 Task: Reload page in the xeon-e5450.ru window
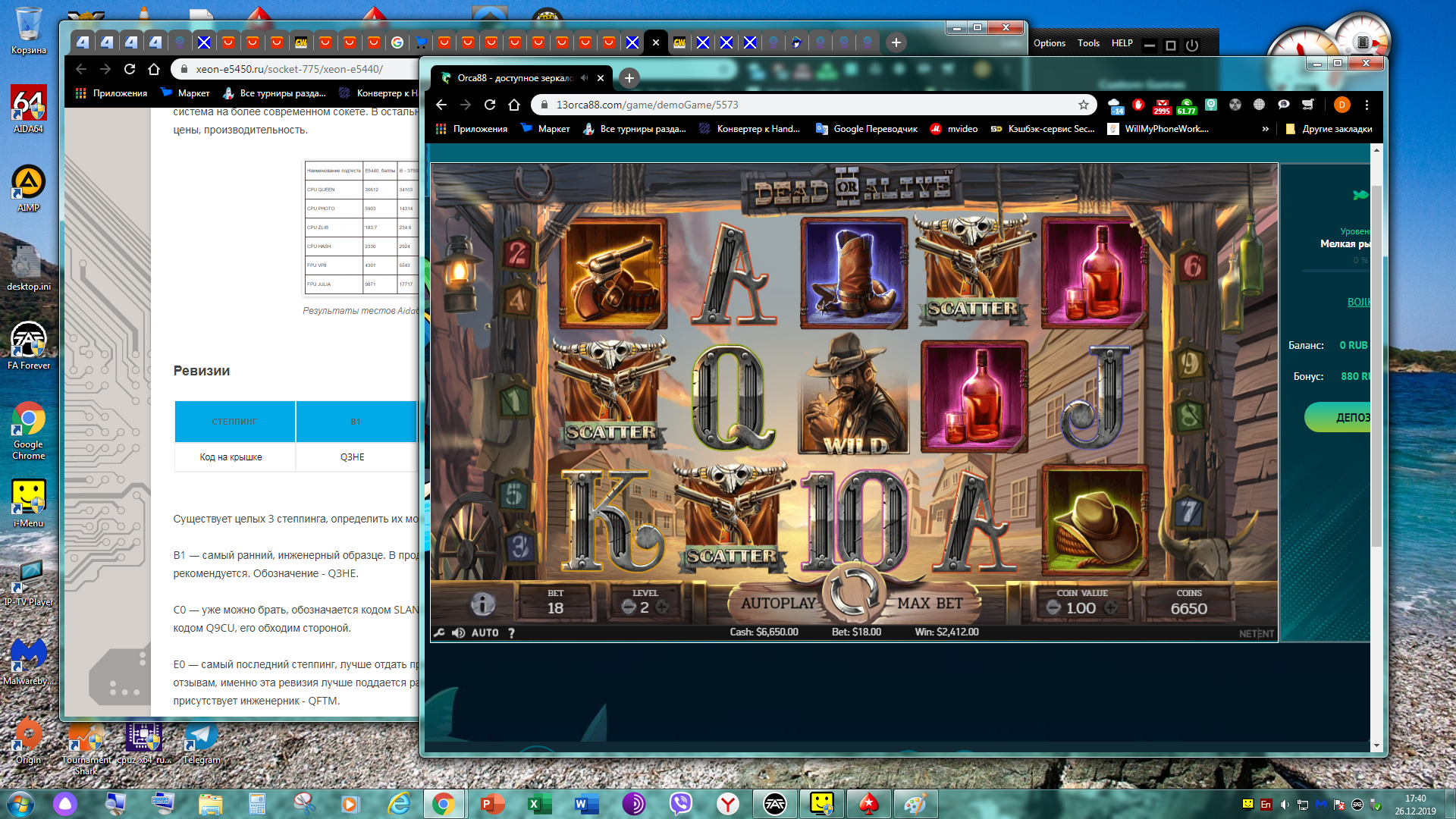(x=130, y=69)
